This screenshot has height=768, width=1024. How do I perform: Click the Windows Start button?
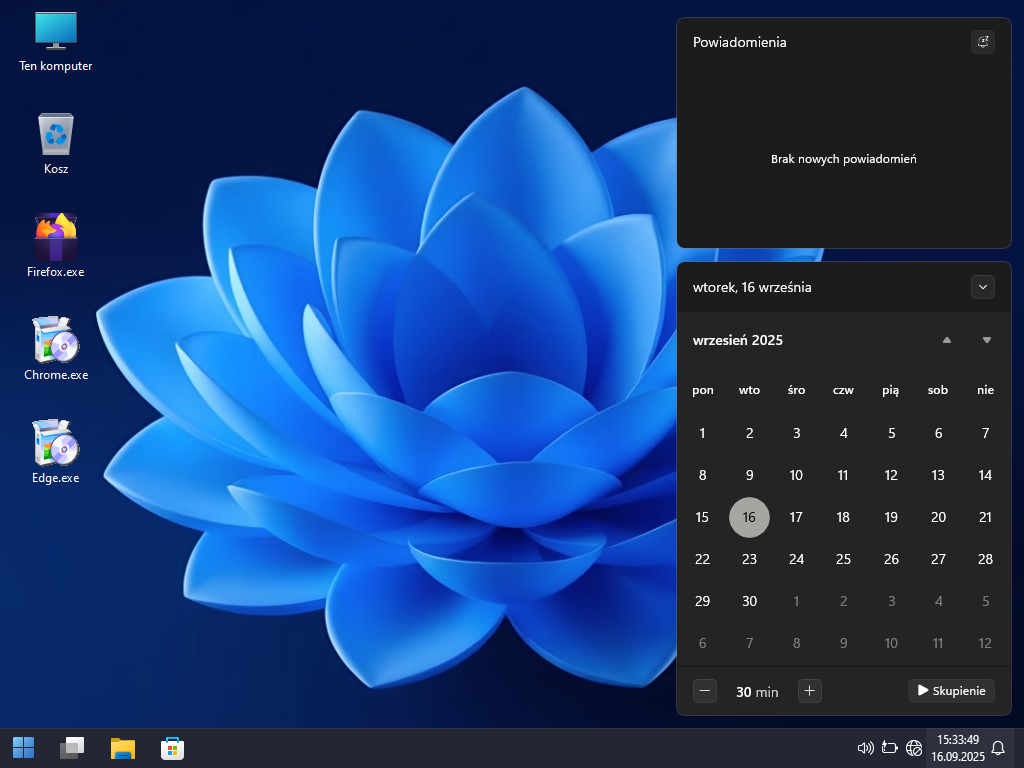tap(23, 748)
